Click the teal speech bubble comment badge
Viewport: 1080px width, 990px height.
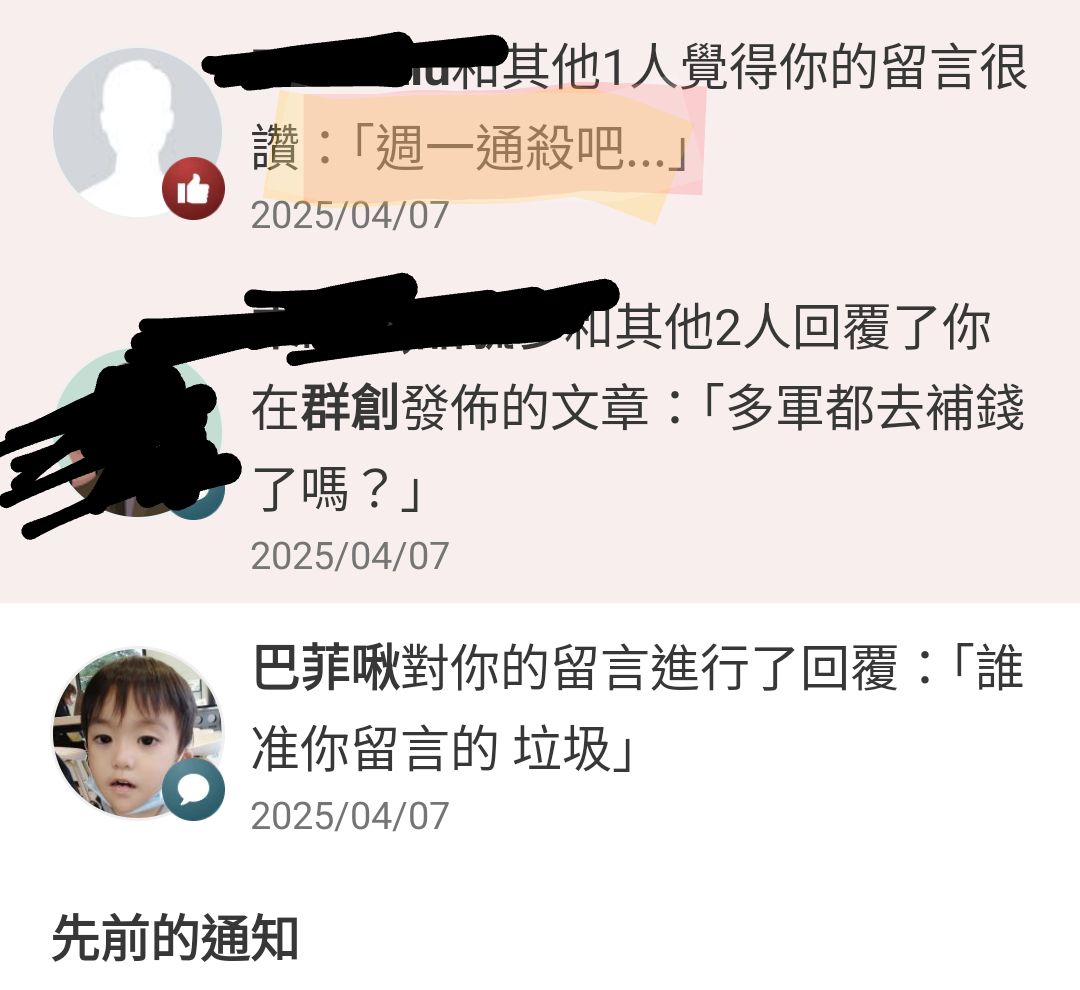pos(194,790)
